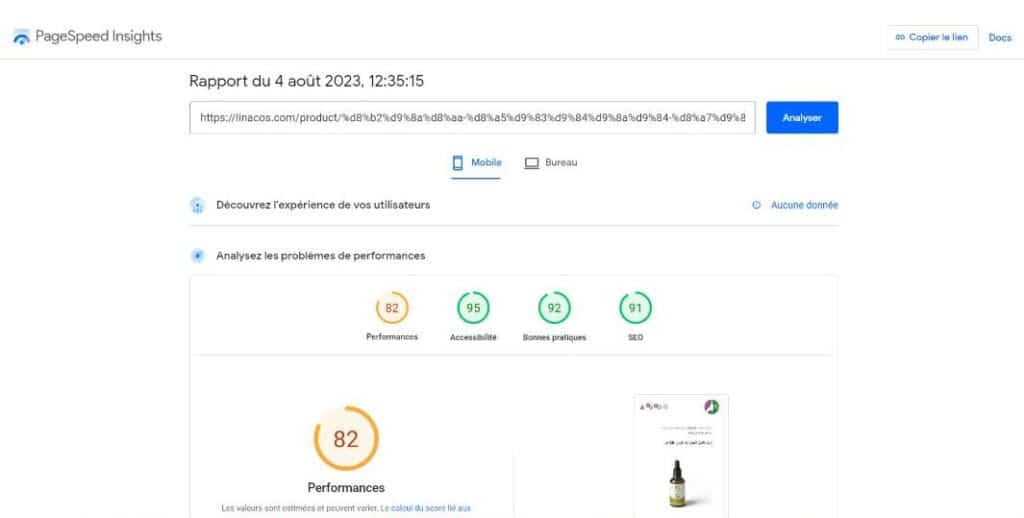Click the URL input field

(472, 118)
